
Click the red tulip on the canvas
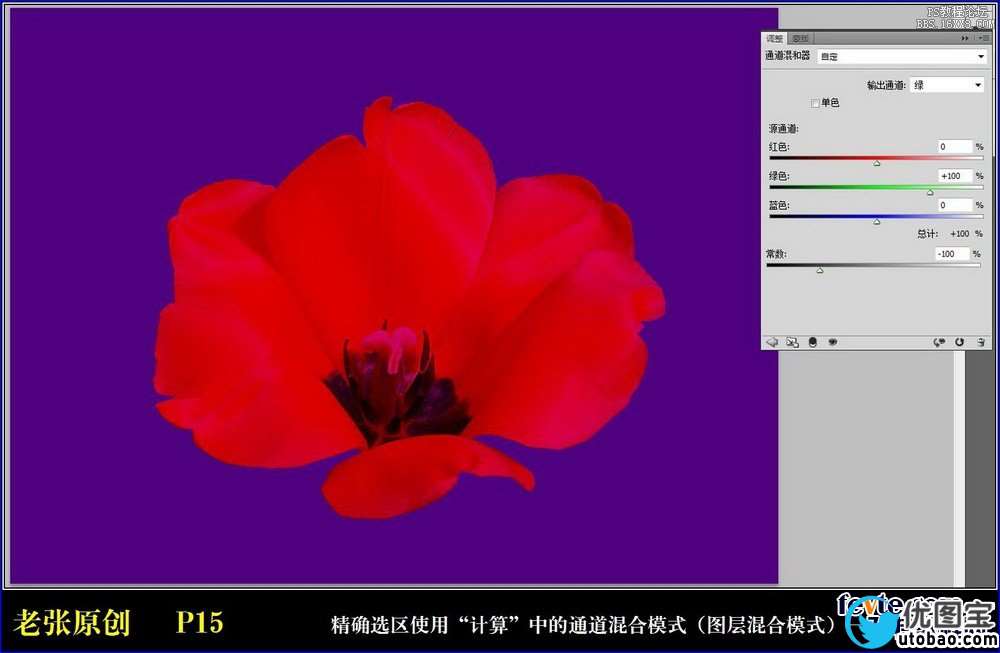pyautogui.click(x=408, y=306)
